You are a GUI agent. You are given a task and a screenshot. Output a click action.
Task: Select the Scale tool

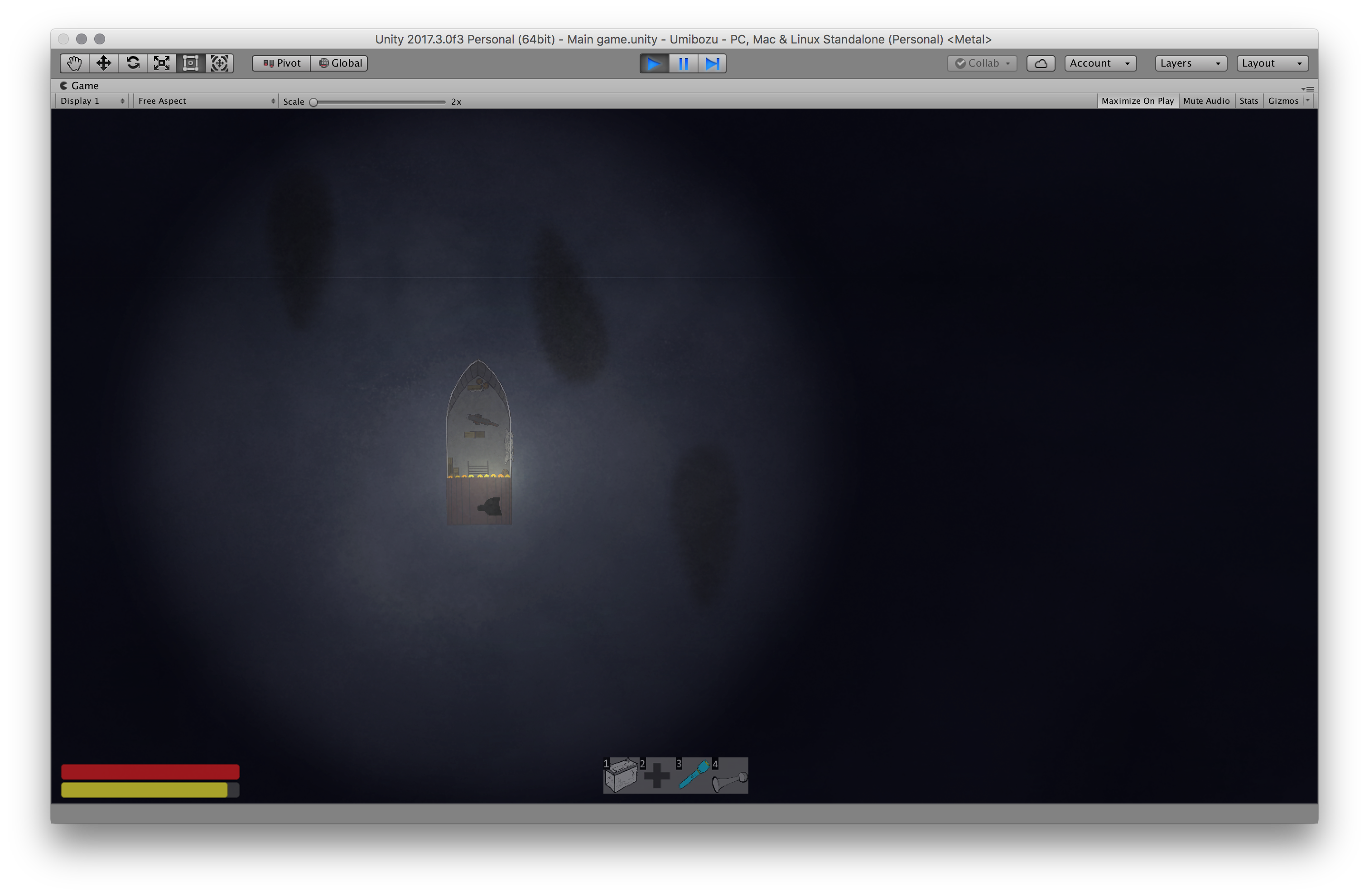pyautogui.click(x=162, y=63)
